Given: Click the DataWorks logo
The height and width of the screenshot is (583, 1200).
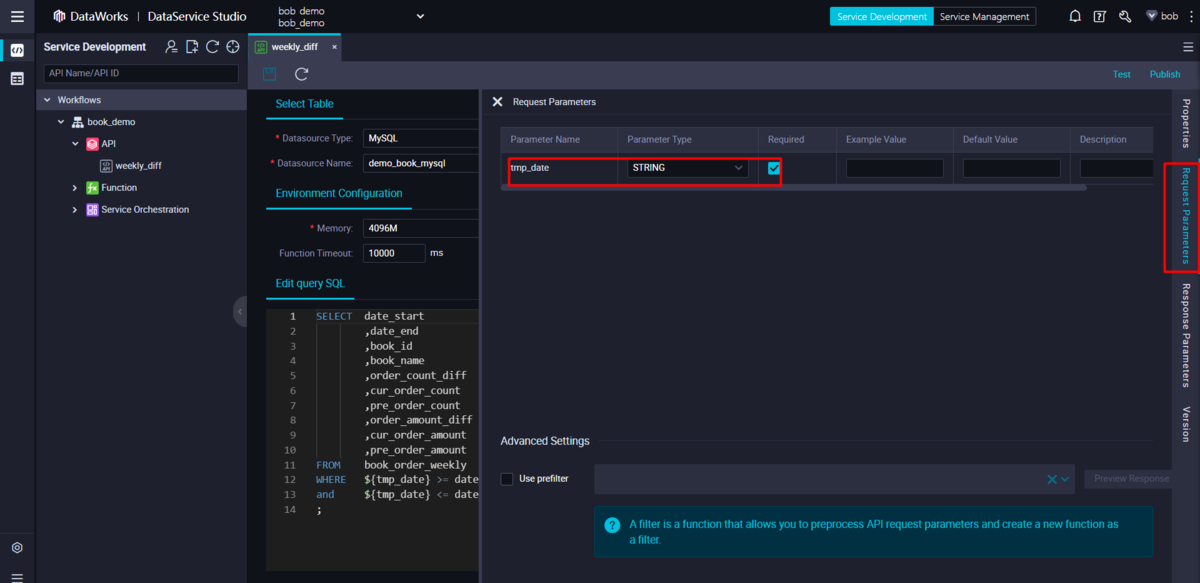Looking at the screenshot, I should pyautogui.click(x=92, y=16).
